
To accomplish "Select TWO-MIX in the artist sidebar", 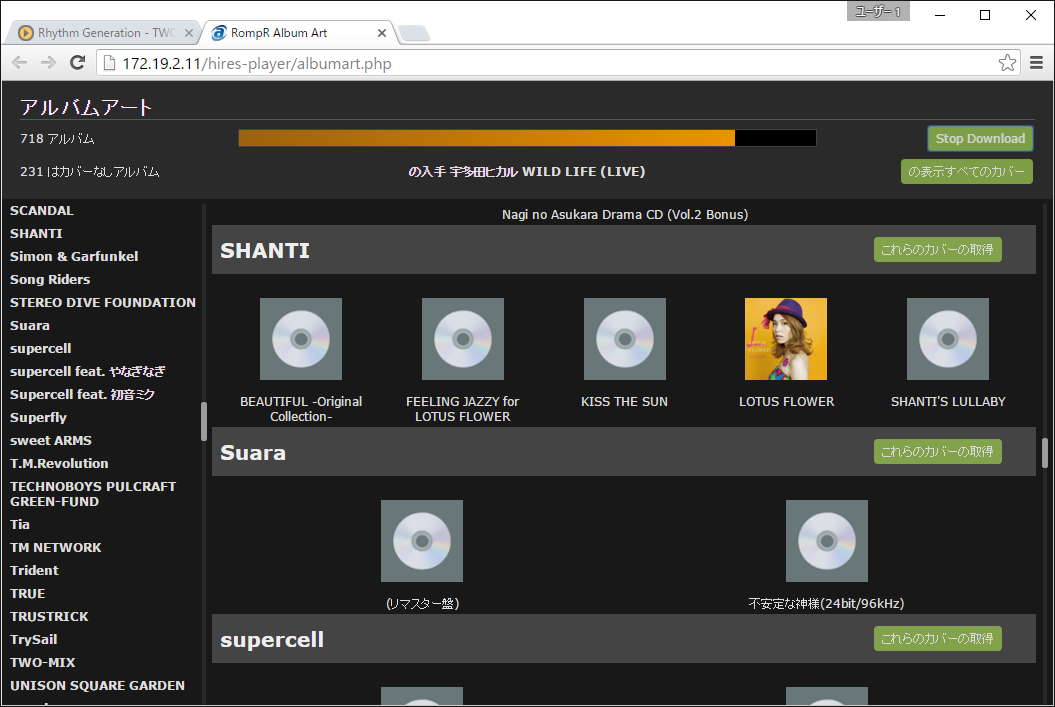I will pos(42,663).
